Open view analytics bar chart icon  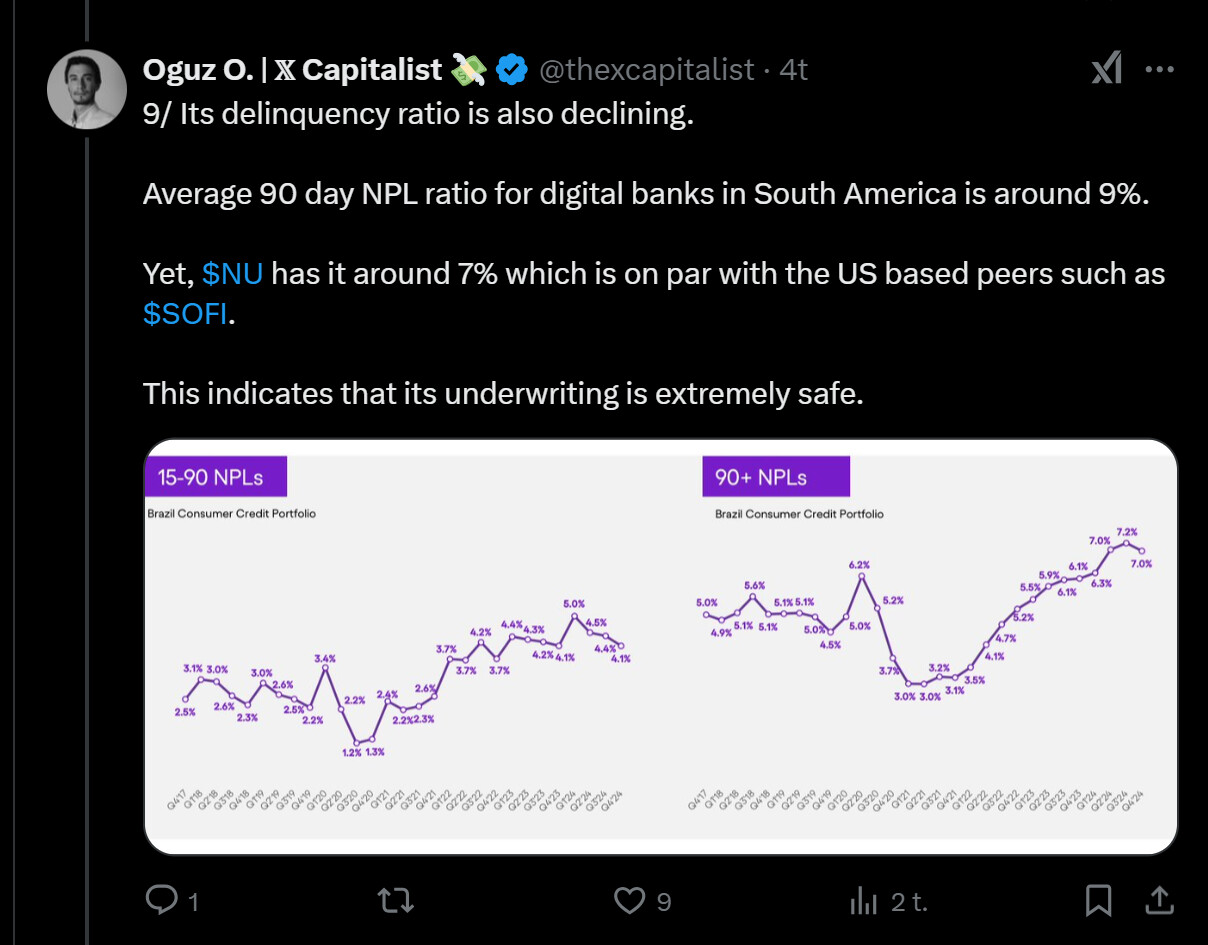pos(863,900)
